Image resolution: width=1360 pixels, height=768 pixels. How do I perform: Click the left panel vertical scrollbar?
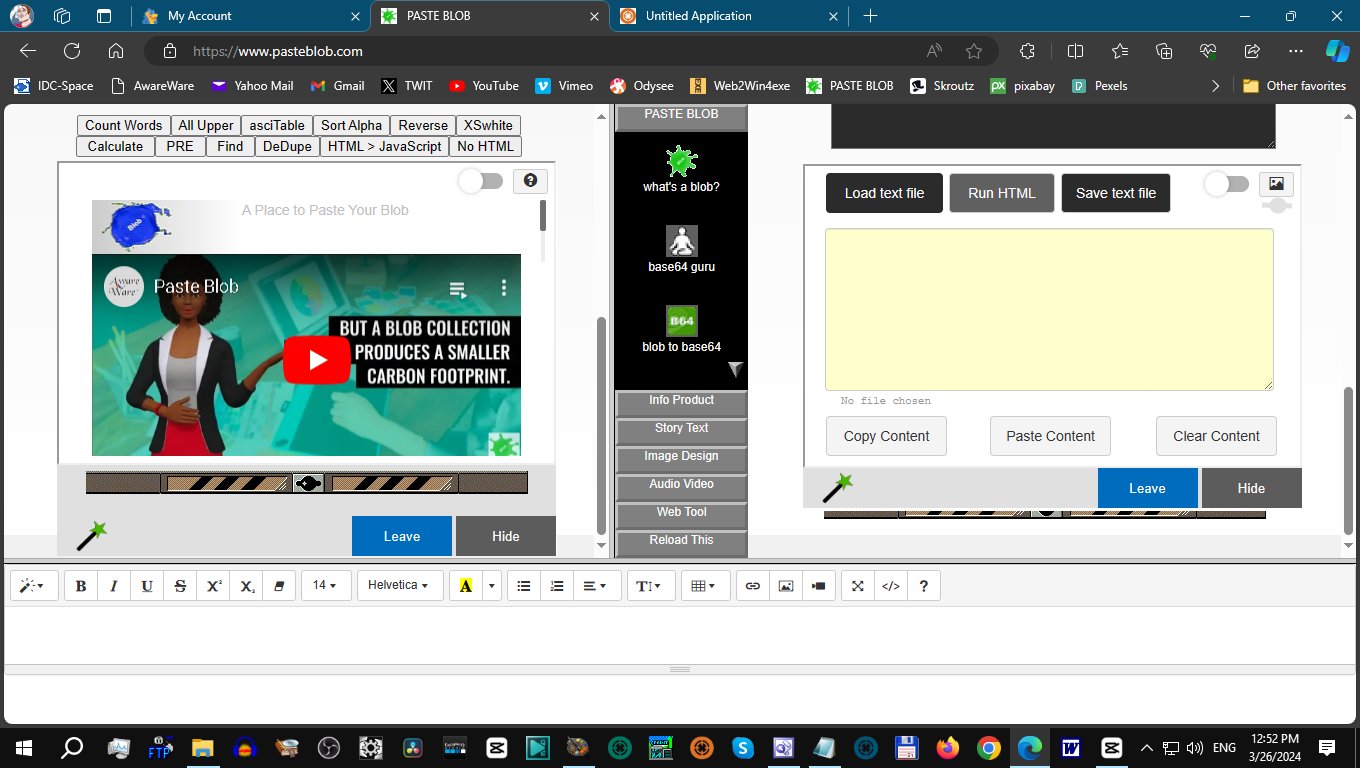click(x=601, y=425)
